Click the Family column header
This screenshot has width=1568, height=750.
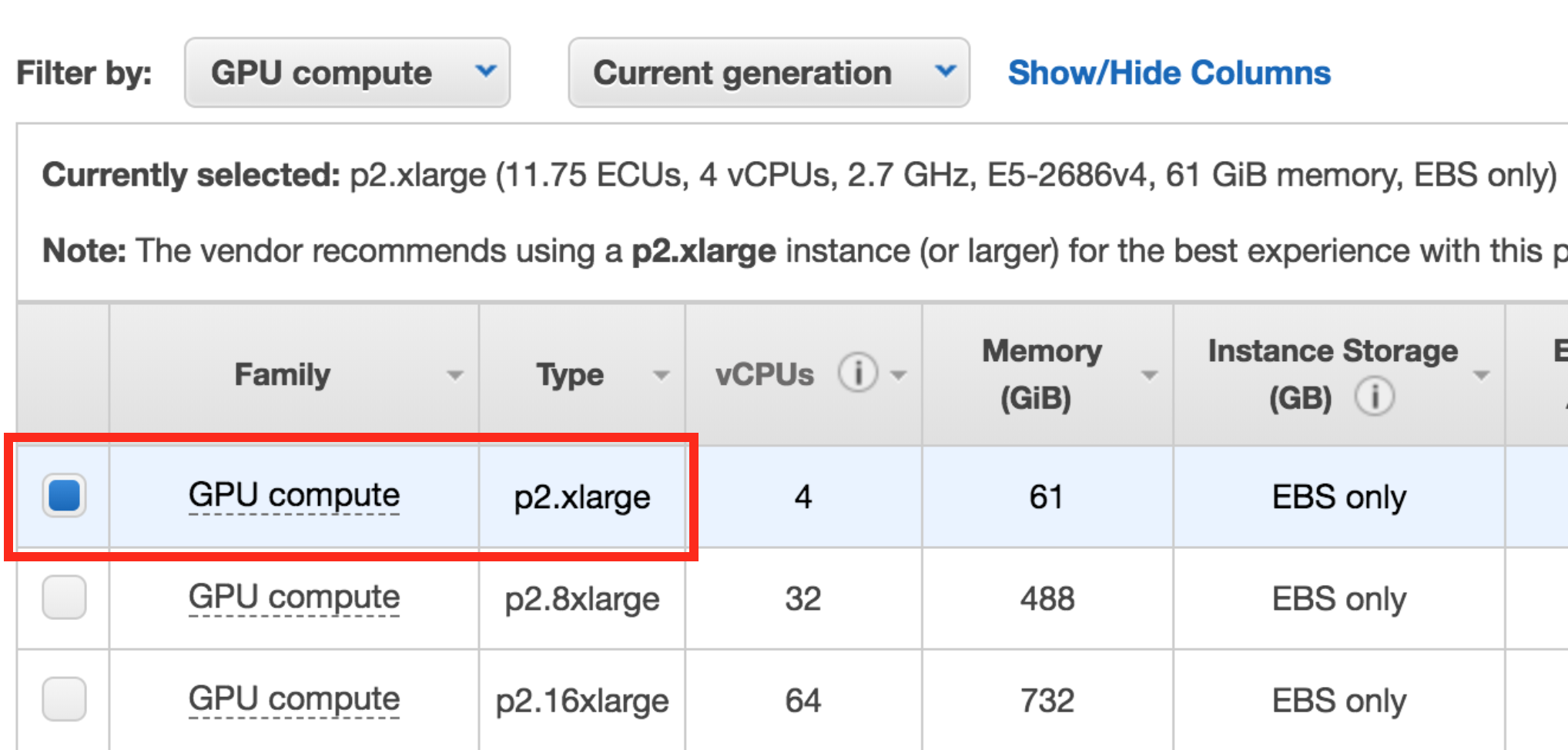[282, 375]
